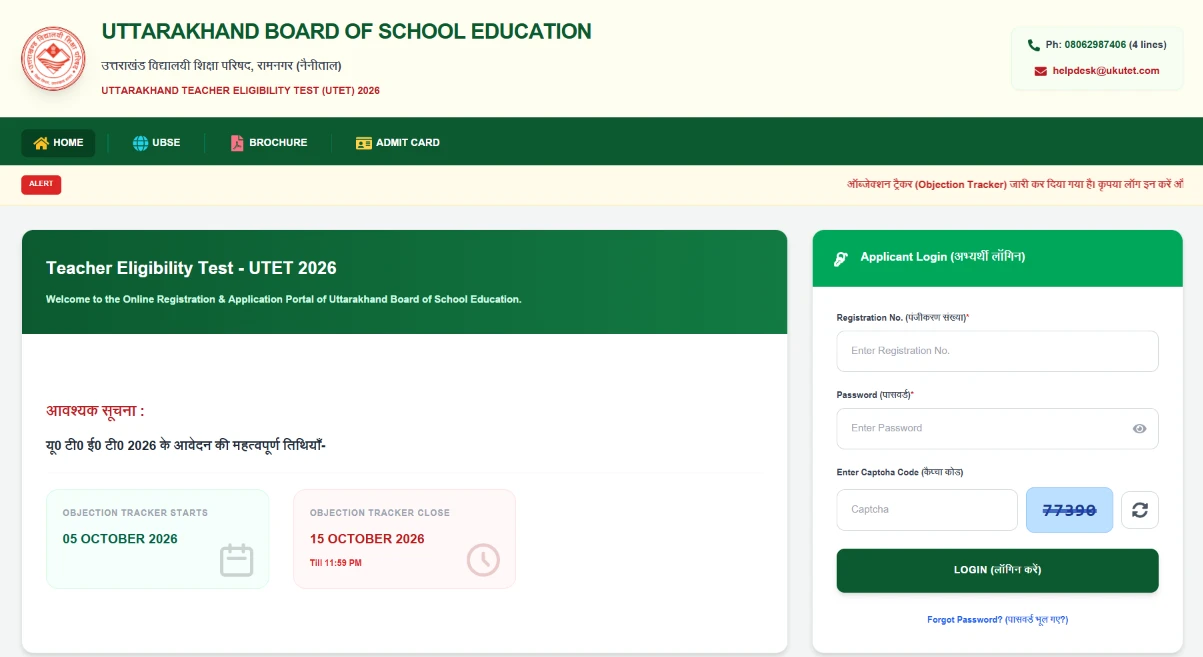Click the OBJECTION TRACKER STARTS label
Screen dimensions: 1203x657
135,513
